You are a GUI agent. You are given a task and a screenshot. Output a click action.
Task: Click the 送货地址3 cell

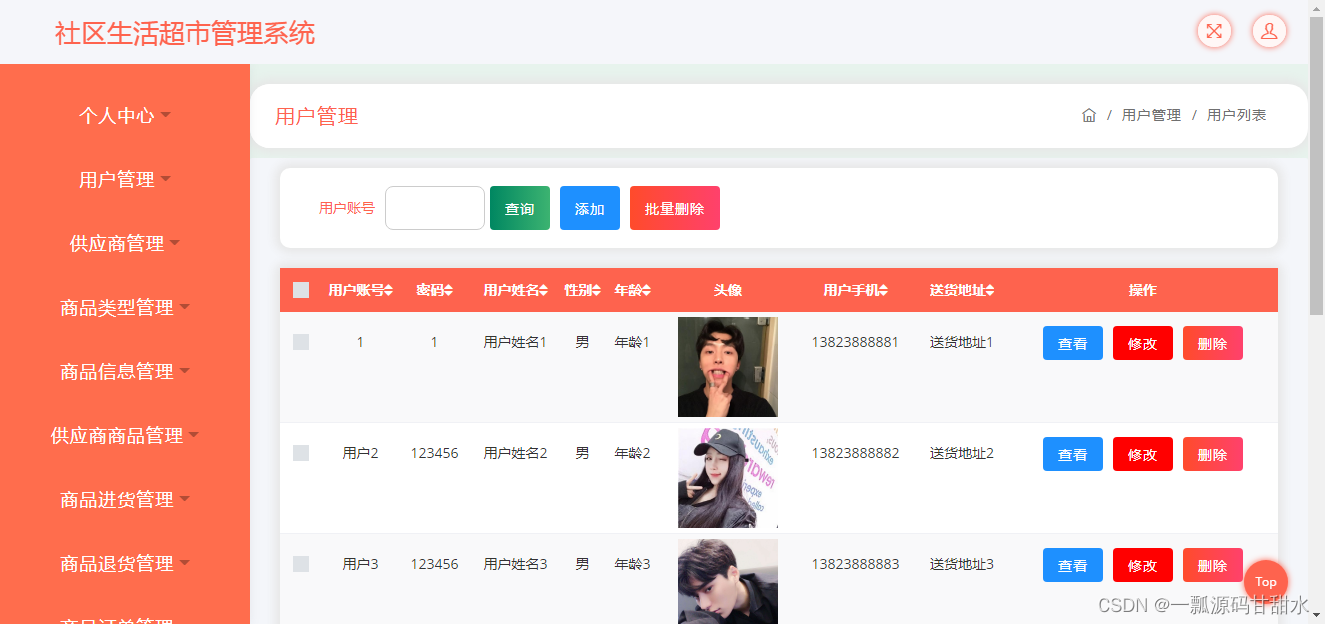point(961,564)
